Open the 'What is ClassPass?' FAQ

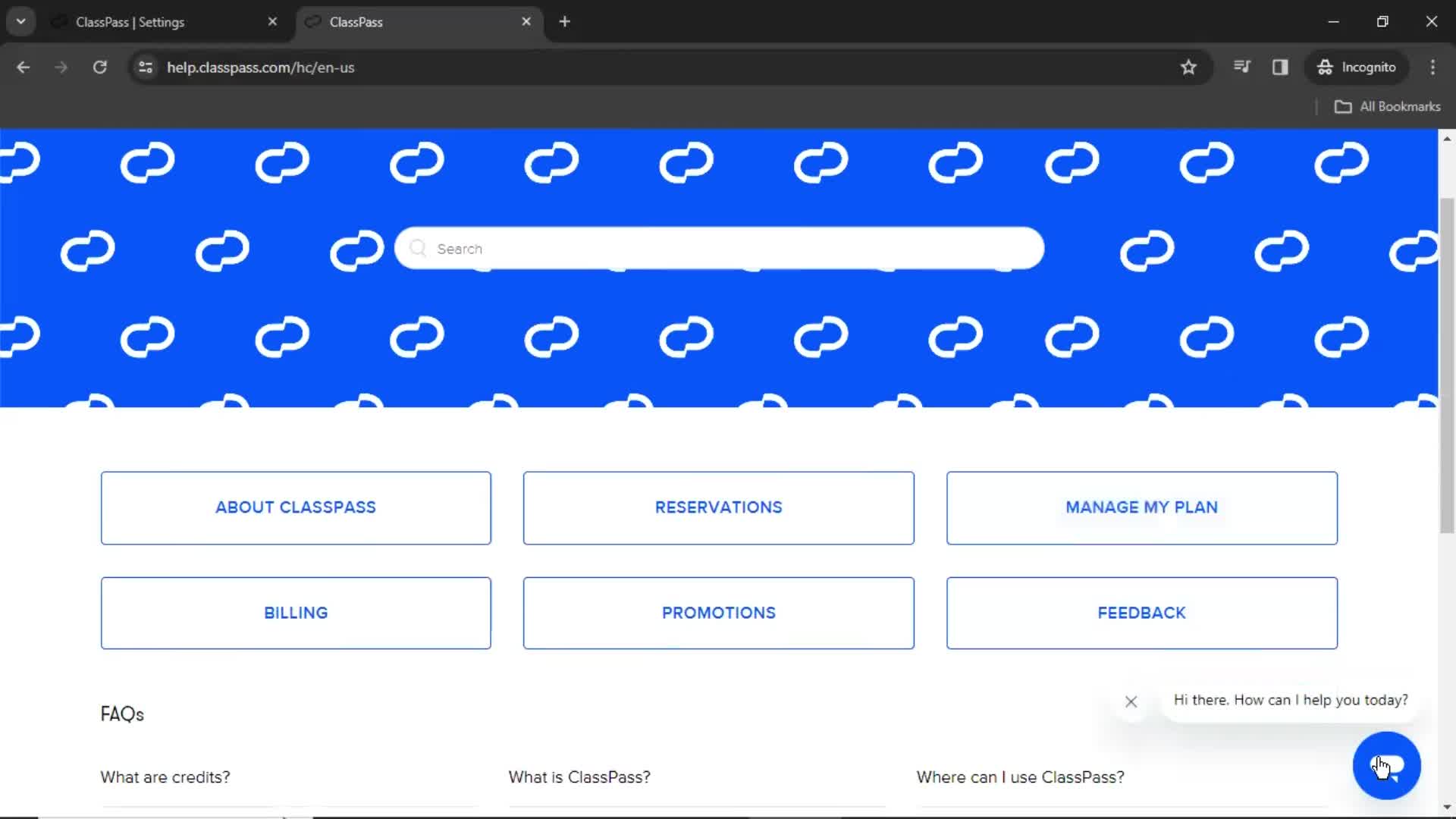[x=579, y=777]
